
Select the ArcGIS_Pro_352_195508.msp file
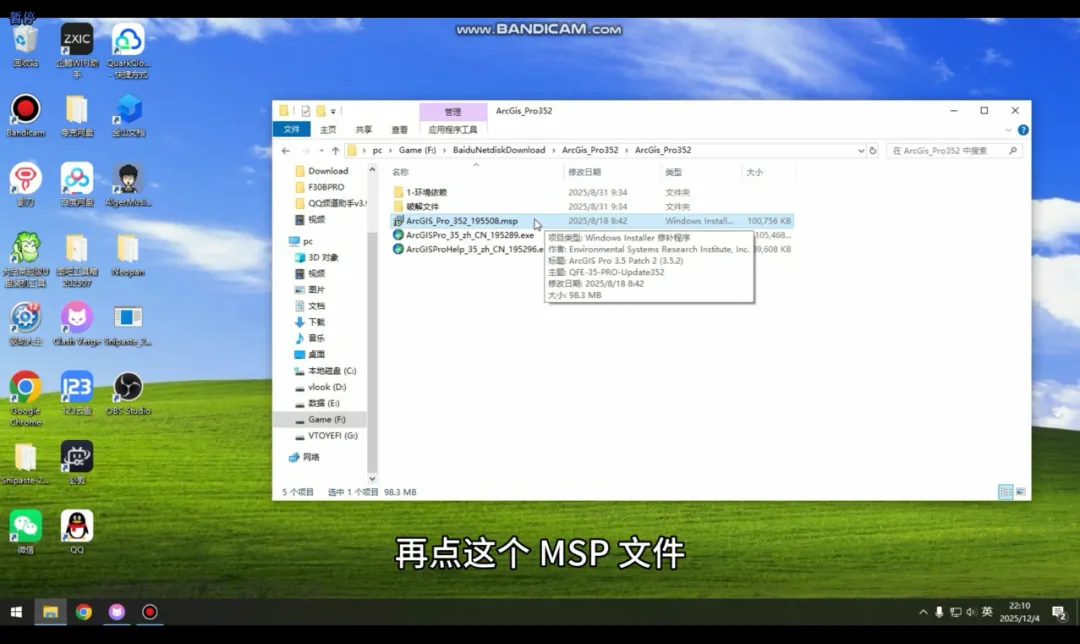461,221
